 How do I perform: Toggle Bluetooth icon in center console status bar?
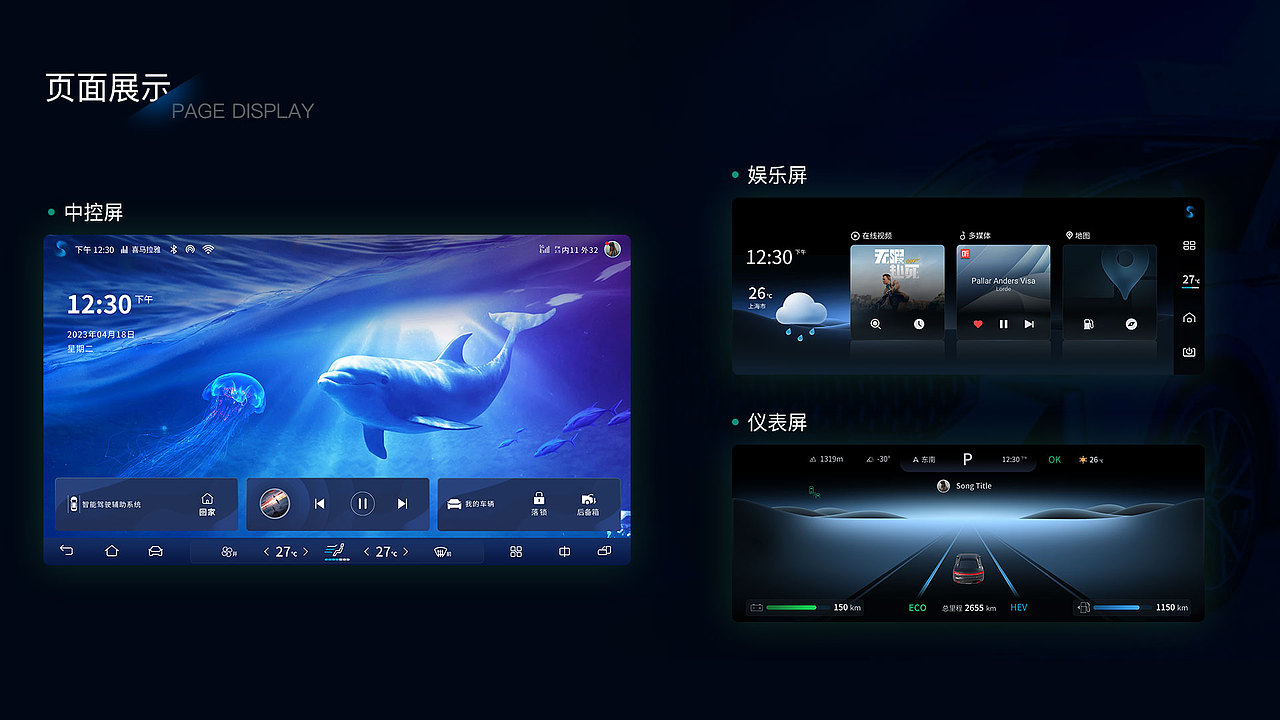pyautogui.click(x=173, y=249)
